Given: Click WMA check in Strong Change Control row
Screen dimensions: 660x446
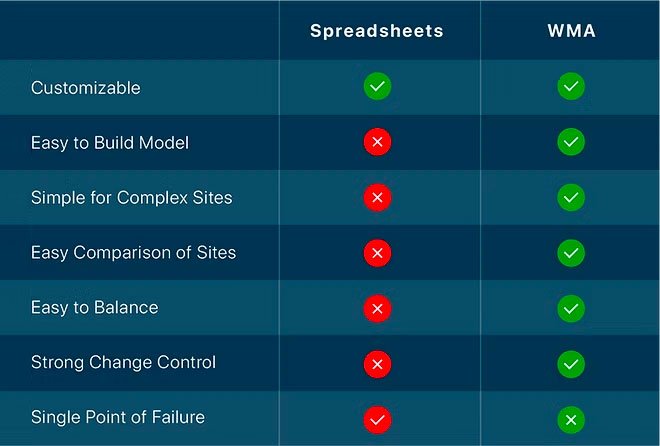Looking at the screenshot, I should point(571,363).
